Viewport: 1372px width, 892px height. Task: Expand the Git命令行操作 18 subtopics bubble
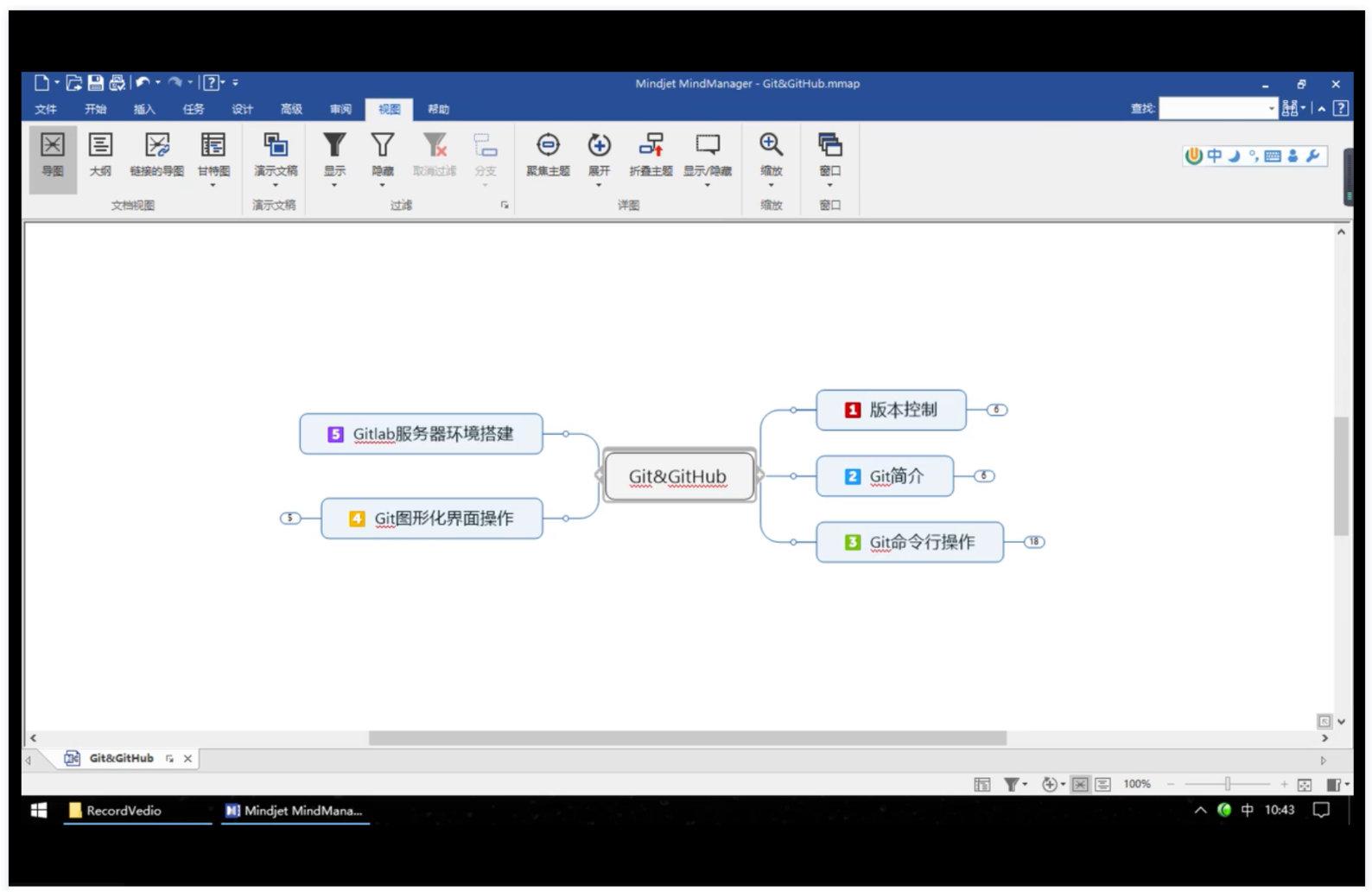coord(1034,542)
